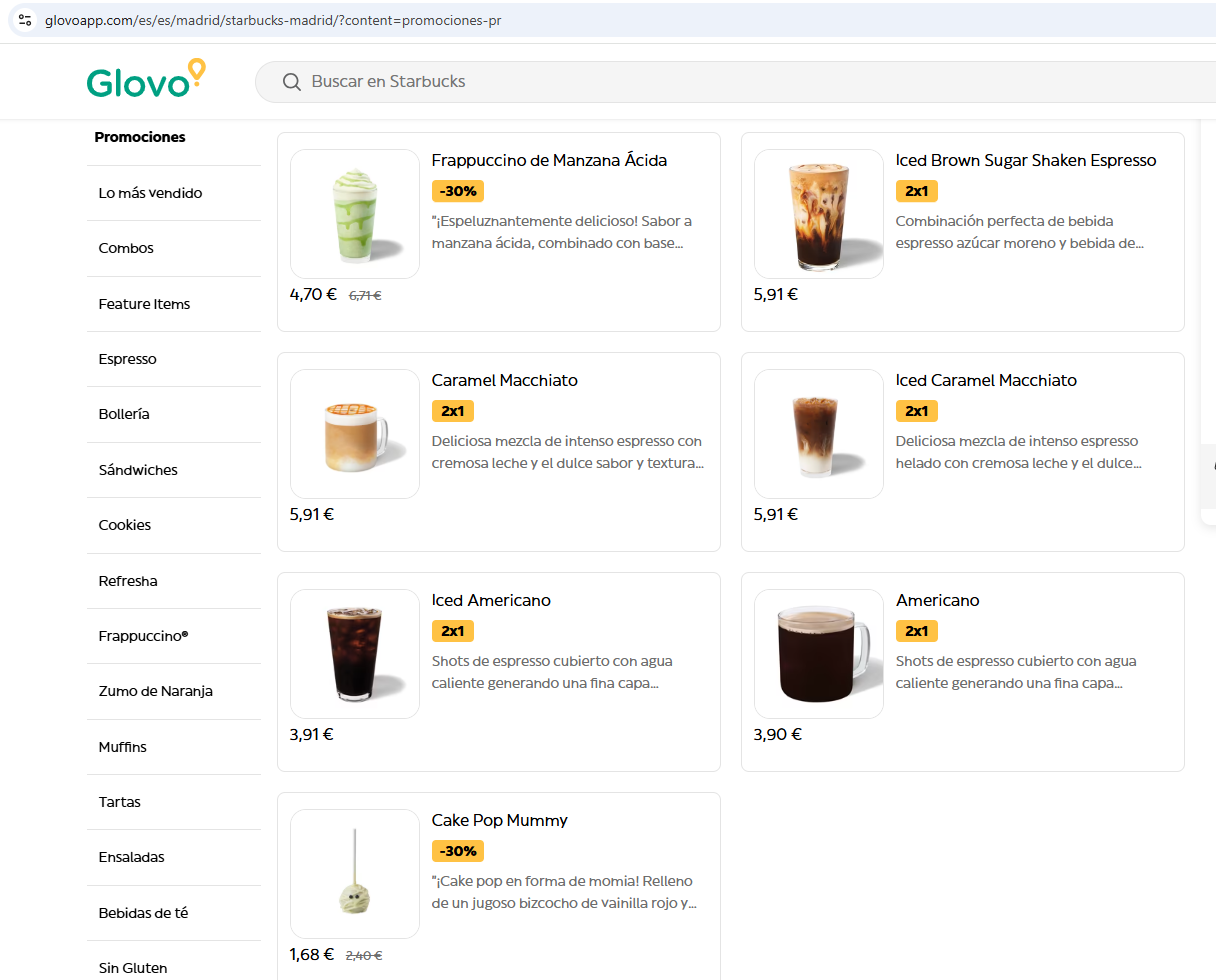Screen dimensions: 1216x980
Task: Open Zumo de Naranja category
Action: [155, 691]
